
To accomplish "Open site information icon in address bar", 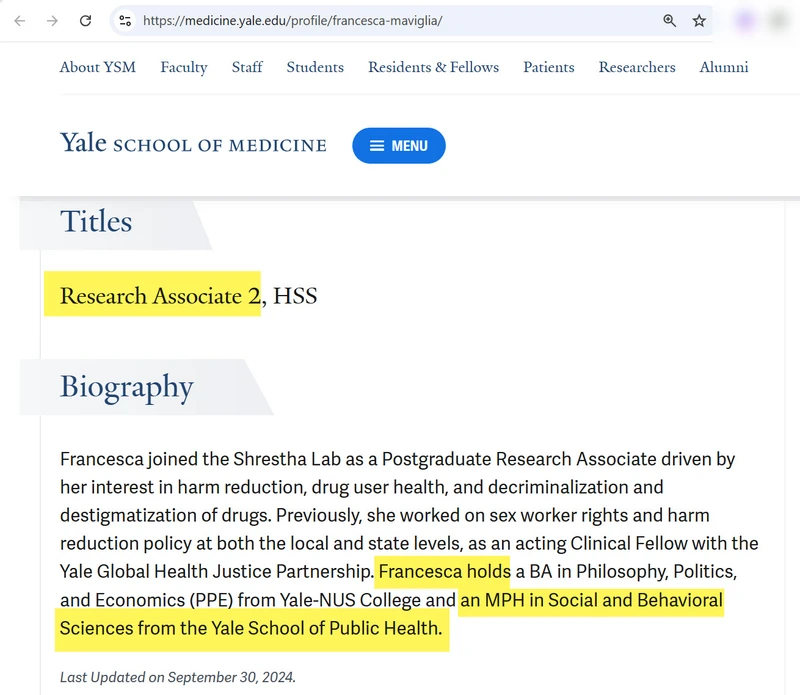I will click(x=124, y=21).
